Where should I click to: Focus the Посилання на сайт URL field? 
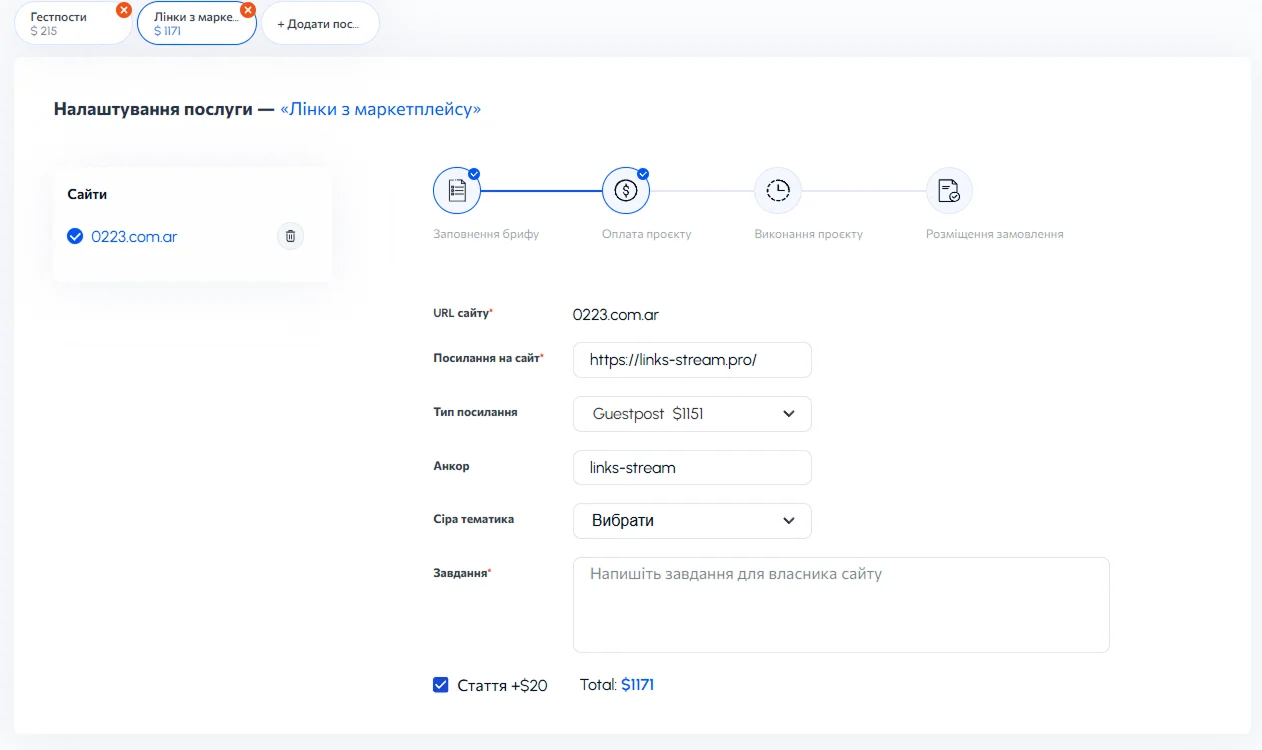click(692, 361)
